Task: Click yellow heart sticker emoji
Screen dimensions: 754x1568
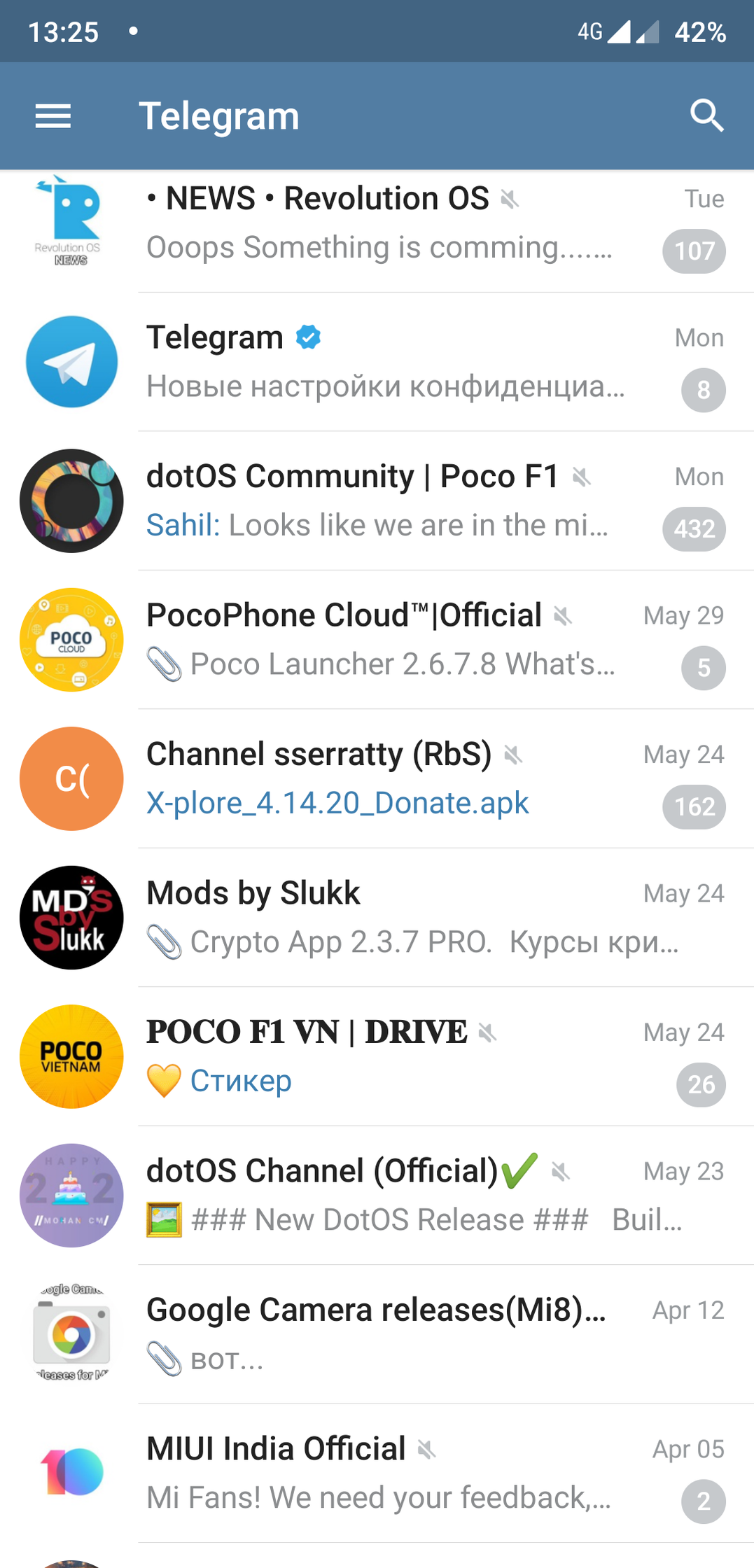Action: click(x=164, y=1081)
